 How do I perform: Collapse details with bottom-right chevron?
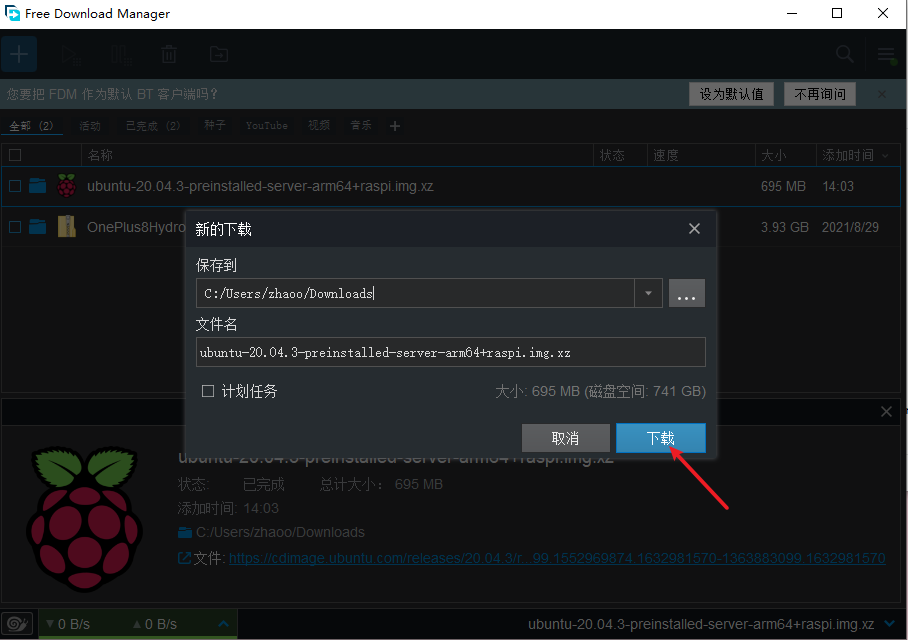[891, 624]
